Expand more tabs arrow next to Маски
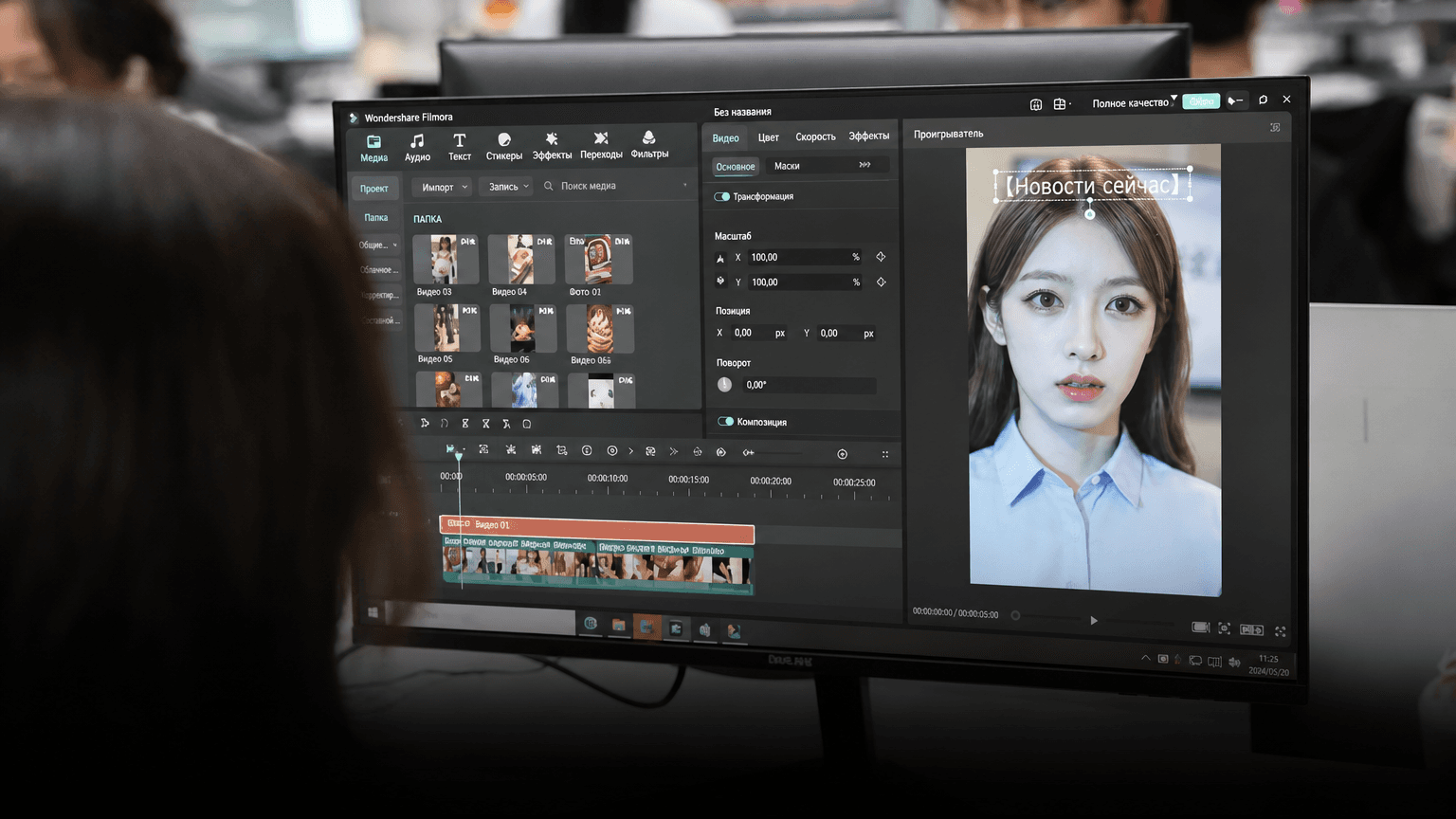The image size is (1456, 819). (864, 165)
